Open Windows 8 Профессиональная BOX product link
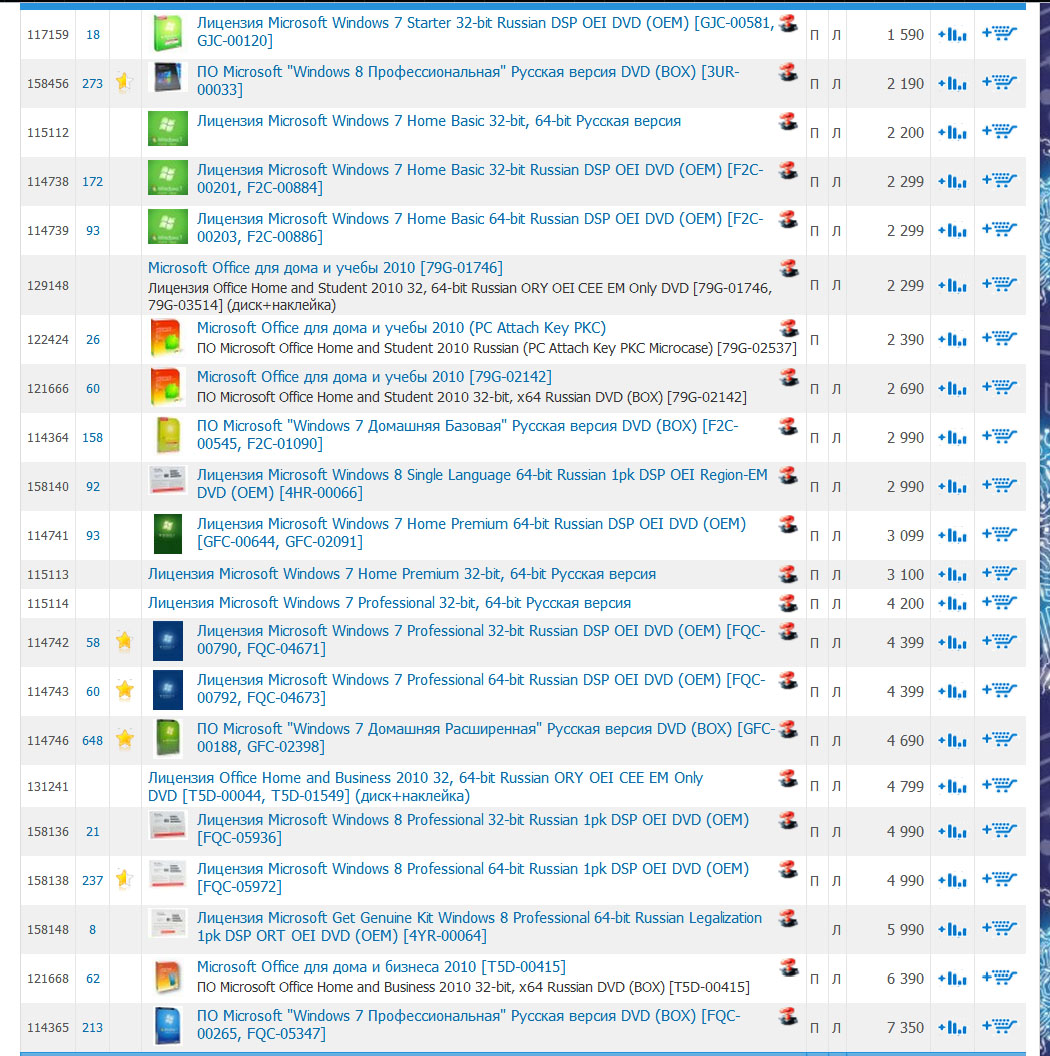This screenshot has height=1056, width=1050. coord(468,81)
